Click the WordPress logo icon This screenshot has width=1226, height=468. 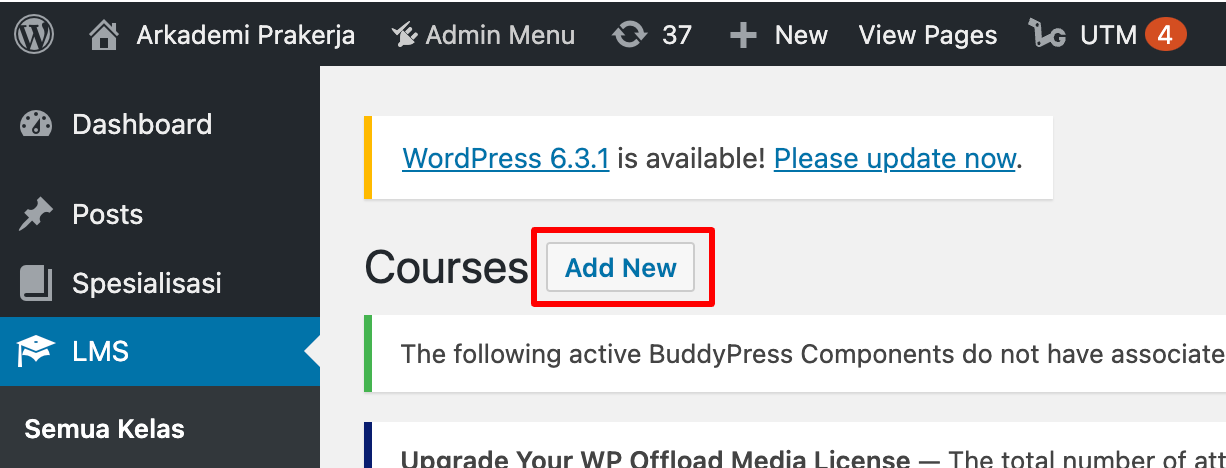pyautogui.click(x=35, y=35)
